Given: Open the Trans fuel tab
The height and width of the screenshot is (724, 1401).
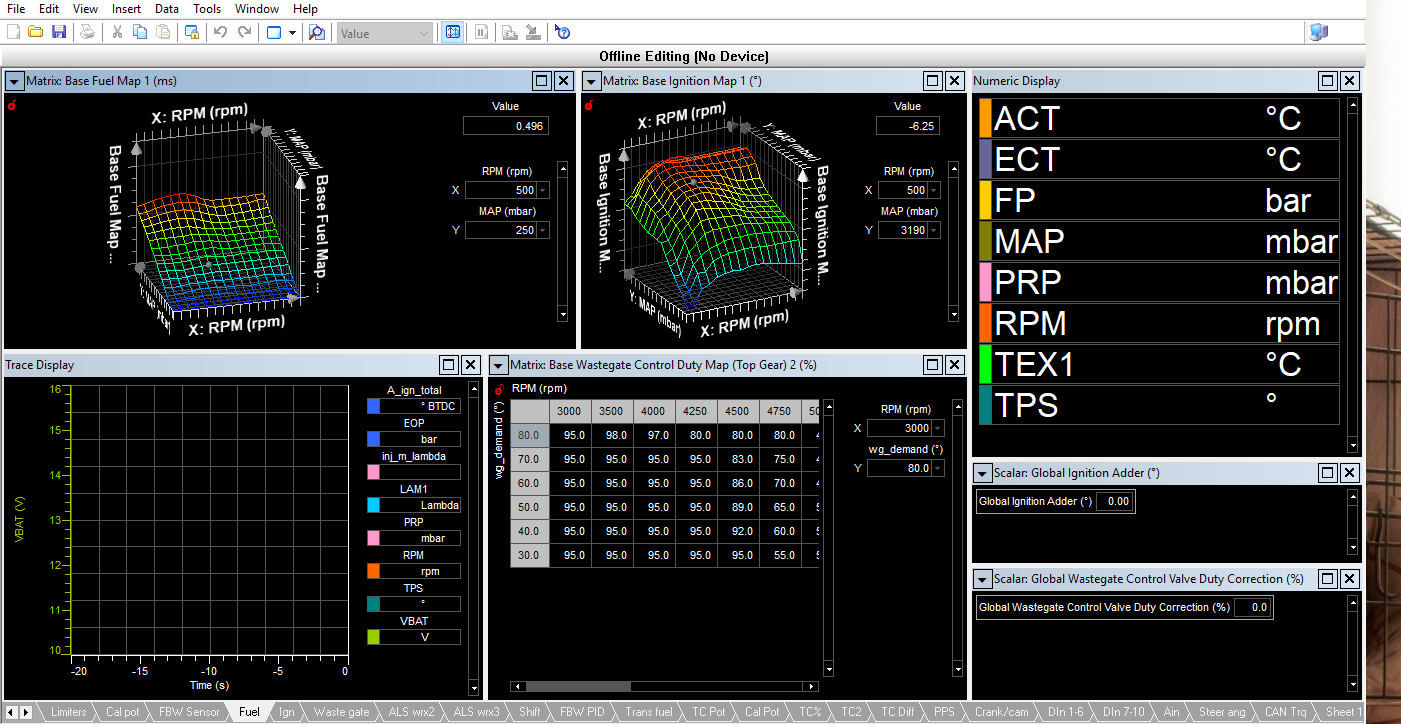Looking at the screenshot, I should click(x=649, y=712).
